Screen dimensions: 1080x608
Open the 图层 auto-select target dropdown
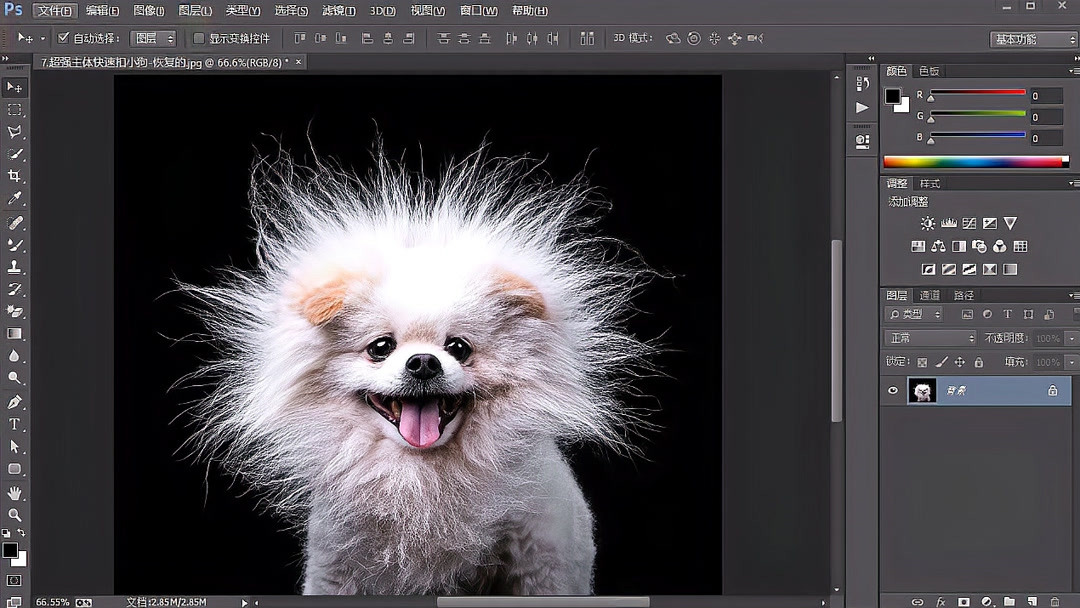point(154,38)
